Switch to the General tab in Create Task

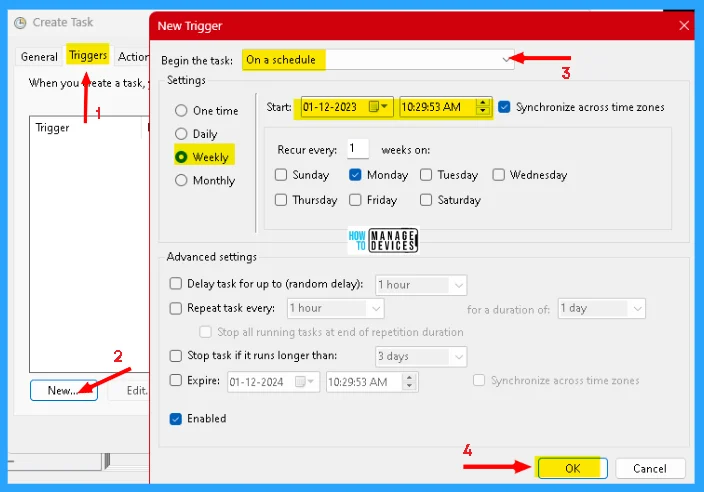39,57
